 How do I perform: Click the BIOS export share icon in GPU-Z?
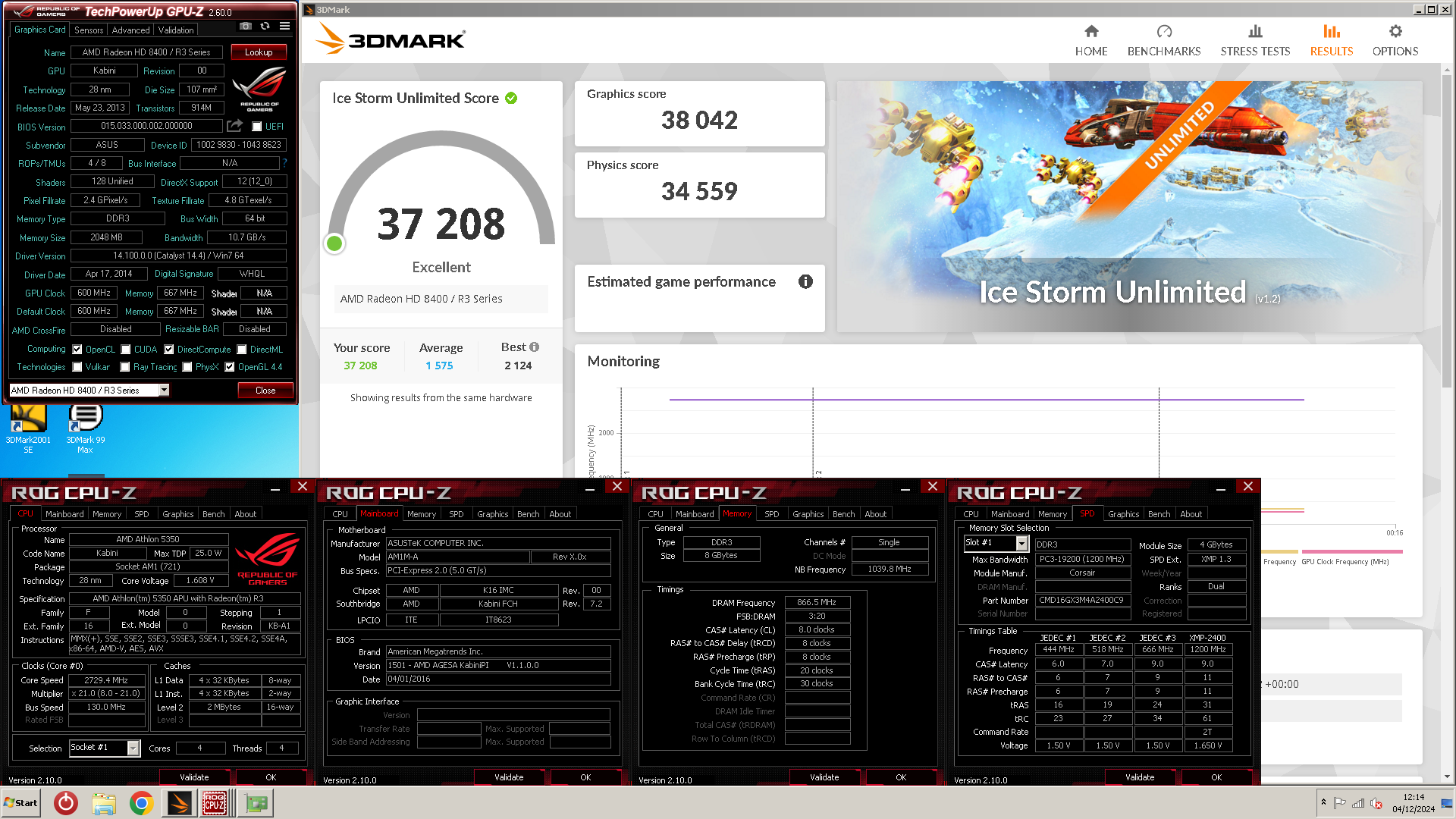point(235,126)
